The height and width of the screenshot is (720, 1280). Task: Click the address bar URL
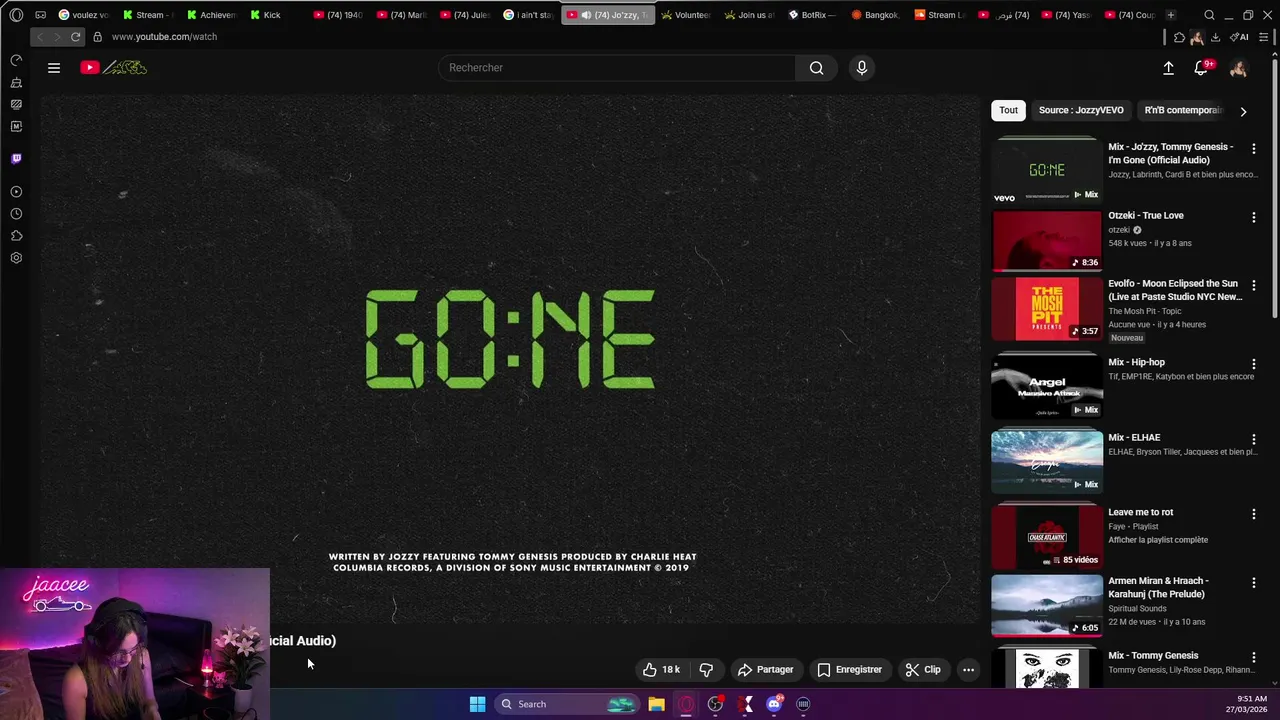tap(164, 37)
